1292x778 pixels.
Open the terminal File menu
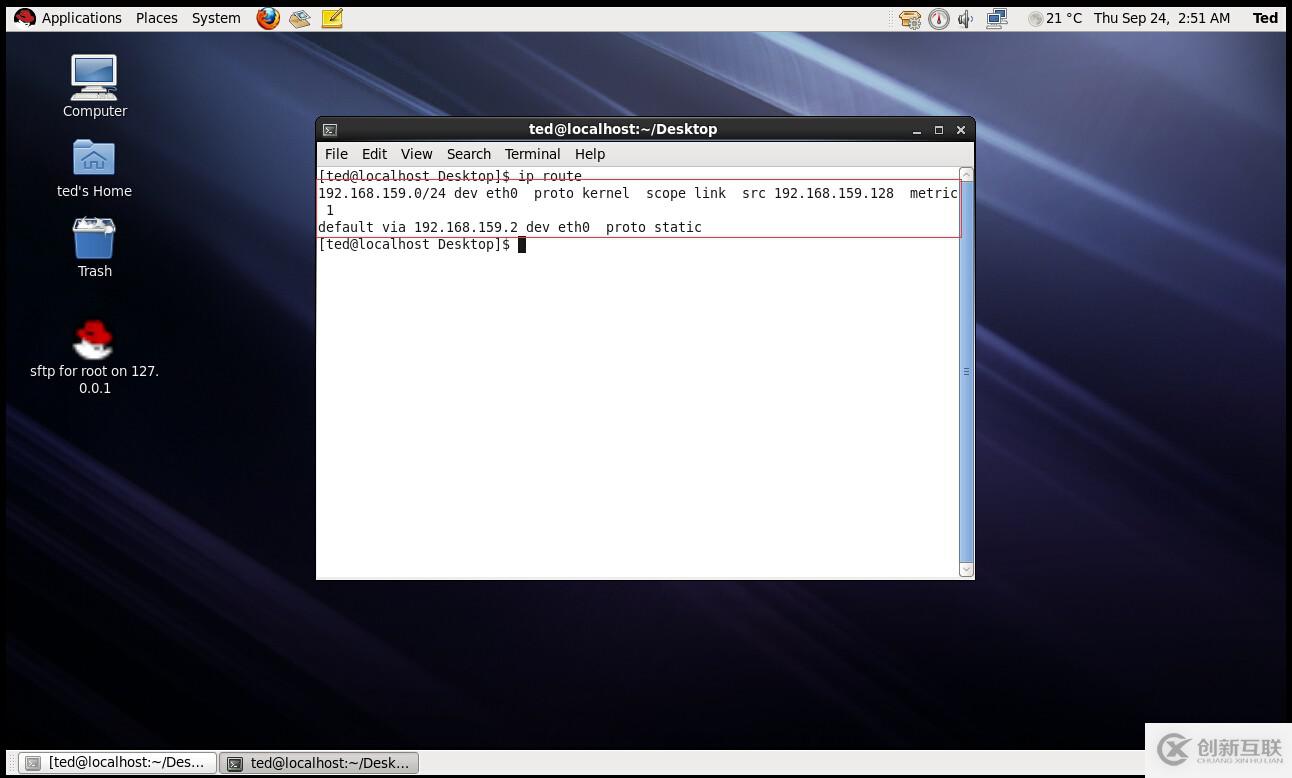click(x=336, y=154)
